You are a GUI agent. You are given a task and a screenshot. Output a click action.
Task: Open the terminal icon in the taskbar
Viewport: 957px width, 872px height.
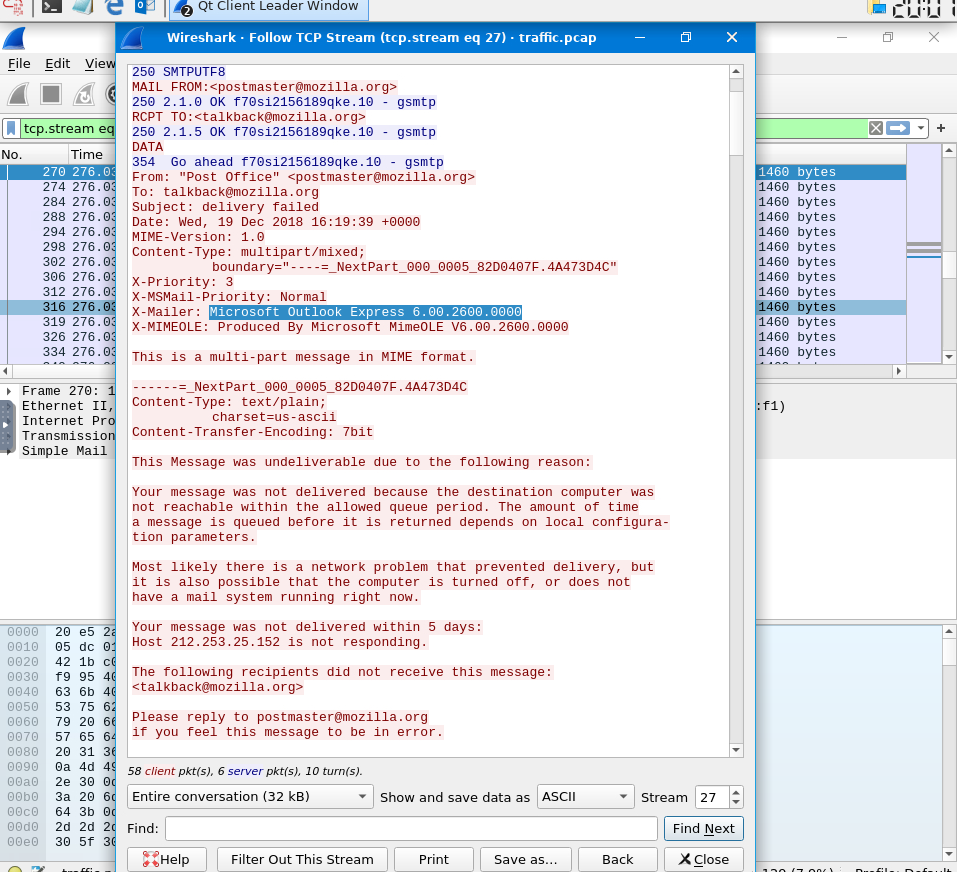click(x=51, y=7)
